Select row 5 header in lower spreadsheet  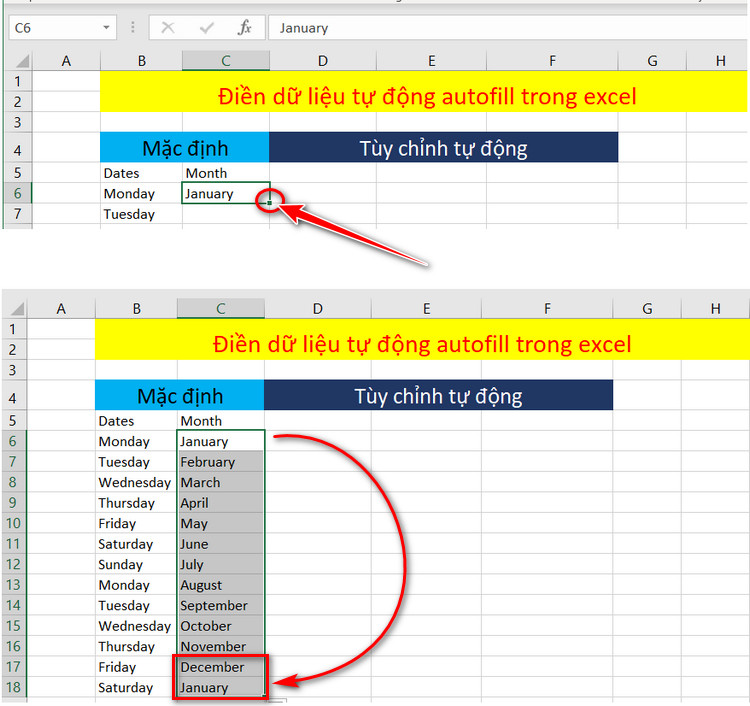[x=13, y=420]
